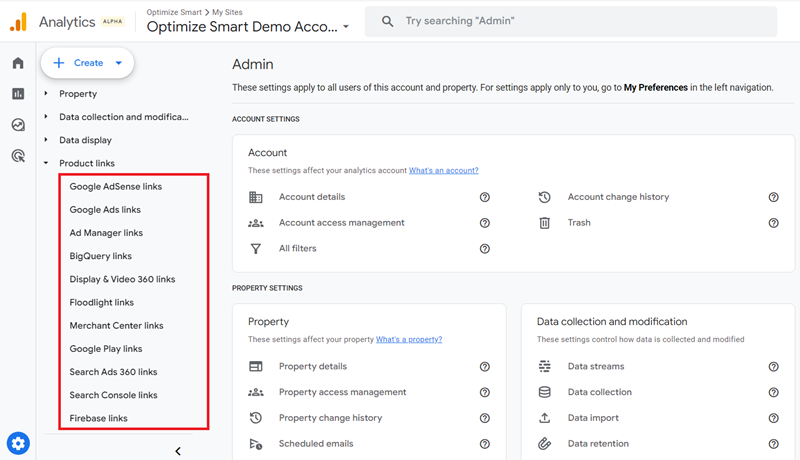Open help for Data streams

click(x=773, y=366)
